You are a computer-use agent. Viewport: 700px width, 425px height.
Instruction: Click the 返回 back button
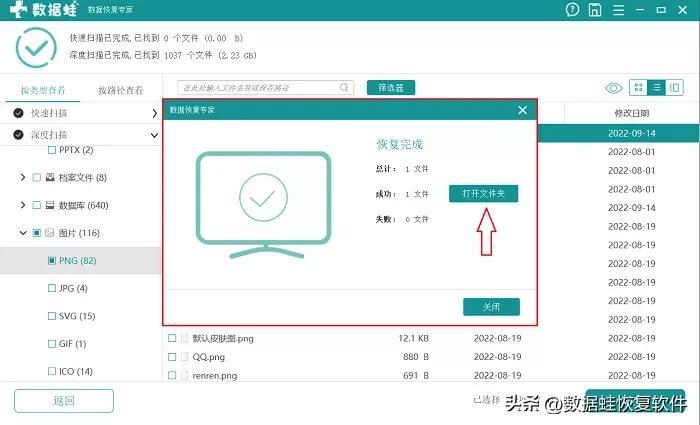coord(64,400)
